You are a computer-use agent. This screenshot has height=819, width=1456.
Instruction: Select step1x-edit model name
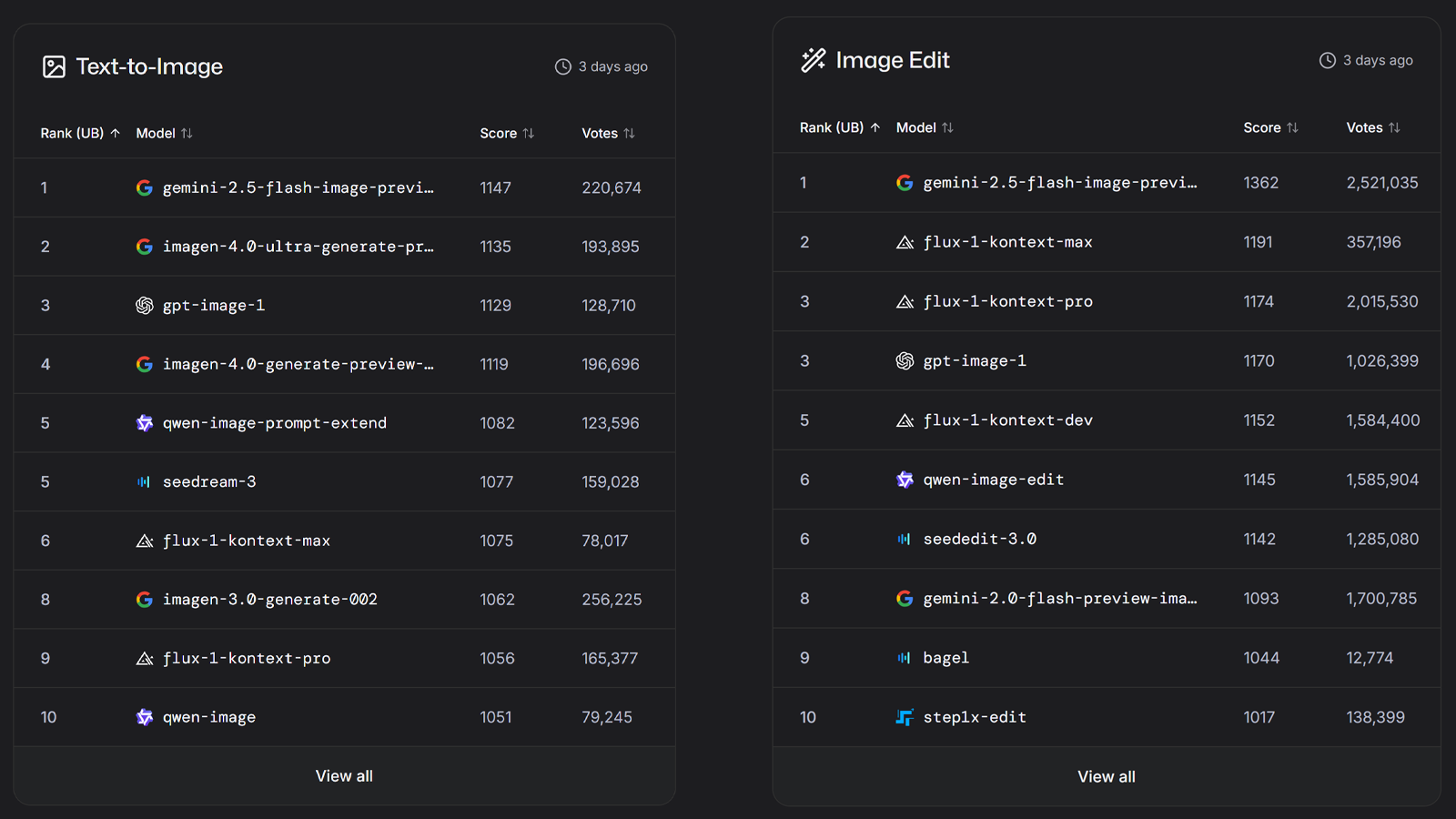(x=975, y=717)
